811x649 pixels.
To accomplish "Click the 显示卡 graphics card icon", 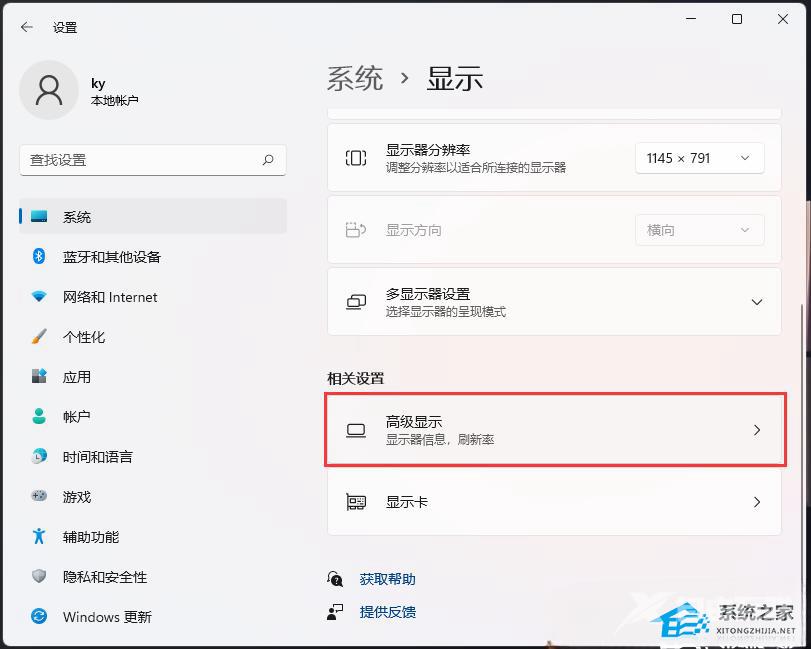I will coord(356,502).
